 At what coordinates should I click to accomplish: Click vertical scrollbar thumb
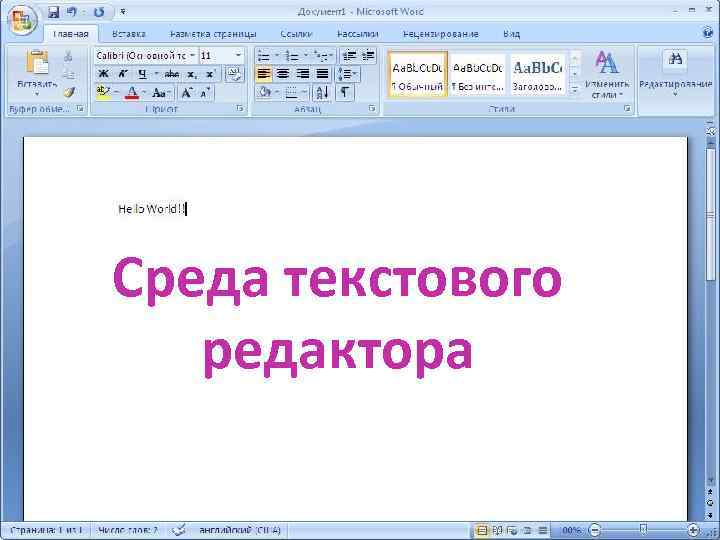[x=710, y=214]
